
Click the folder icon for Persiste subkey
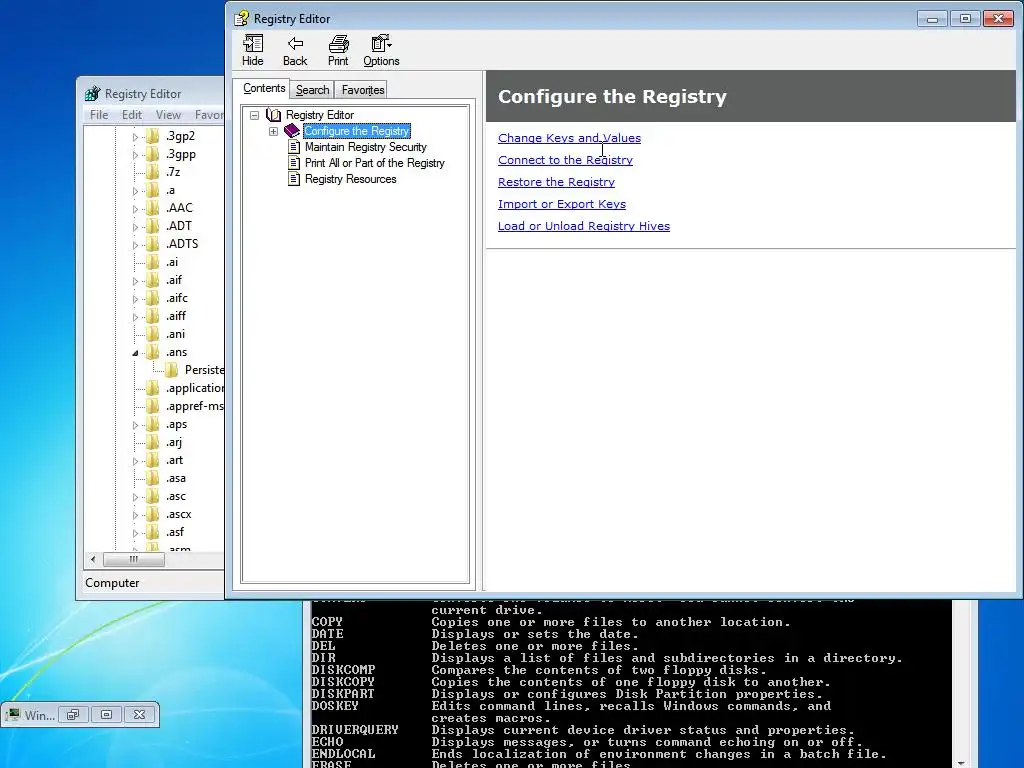[172, 370]
